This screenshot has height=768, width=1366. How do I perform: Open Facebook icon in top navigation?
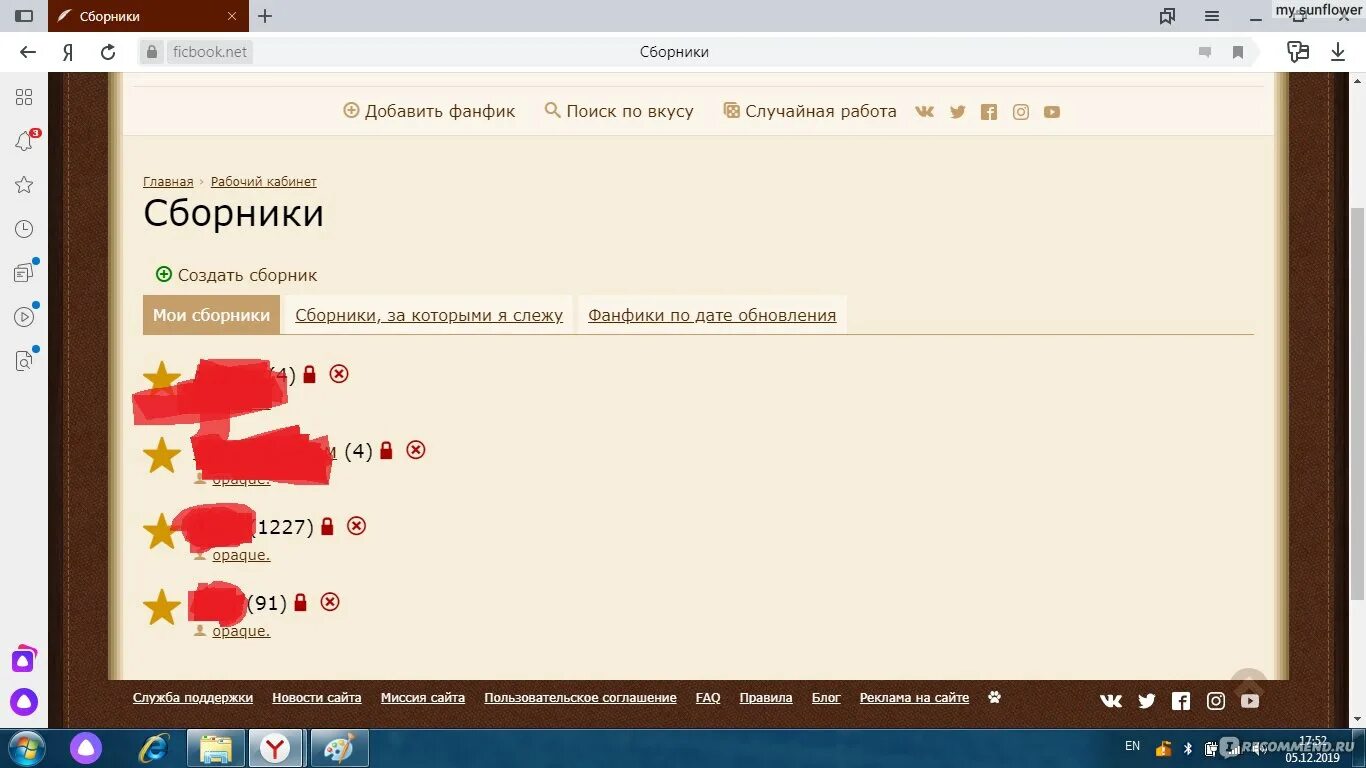989,112
